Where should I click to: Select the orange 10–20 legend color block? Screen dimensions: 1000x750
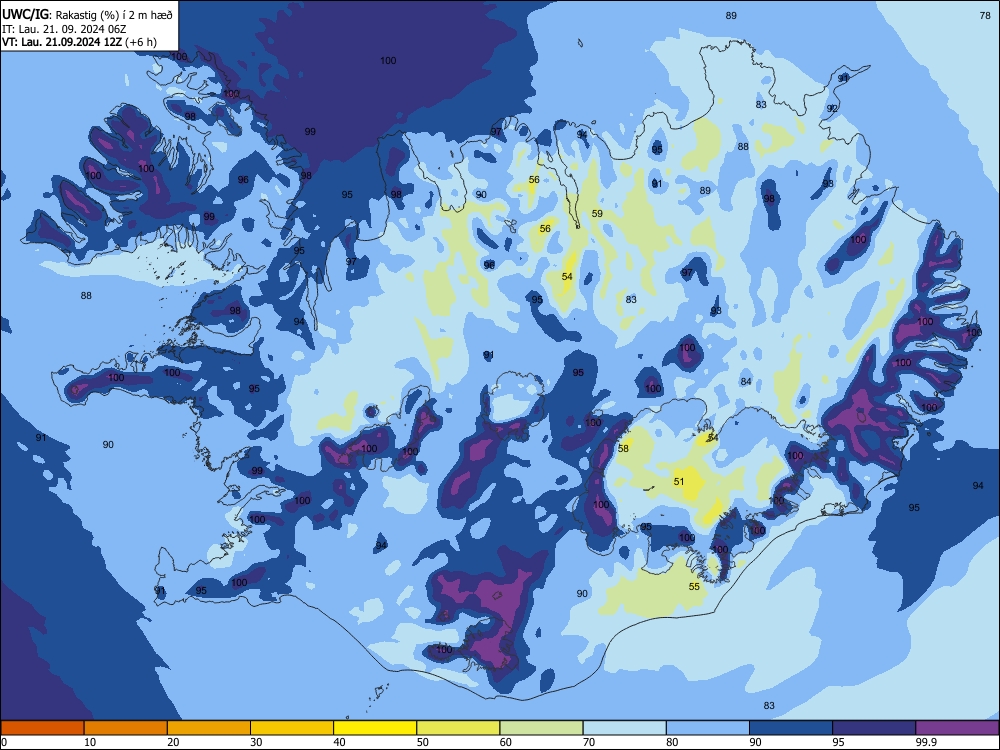click(x=126, y=728)
